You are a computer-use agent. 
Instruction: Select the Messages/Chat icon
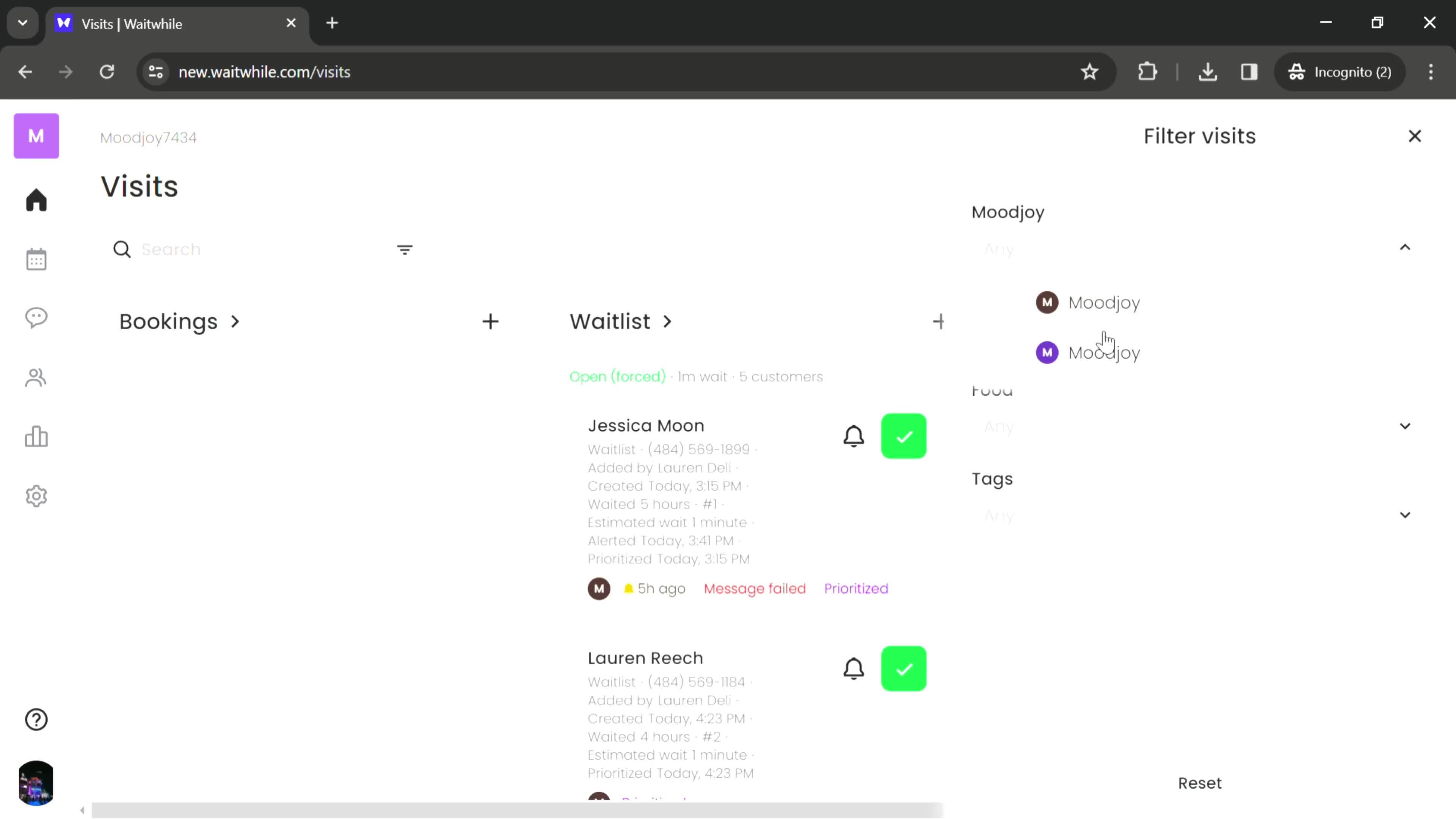coord(36,319)
